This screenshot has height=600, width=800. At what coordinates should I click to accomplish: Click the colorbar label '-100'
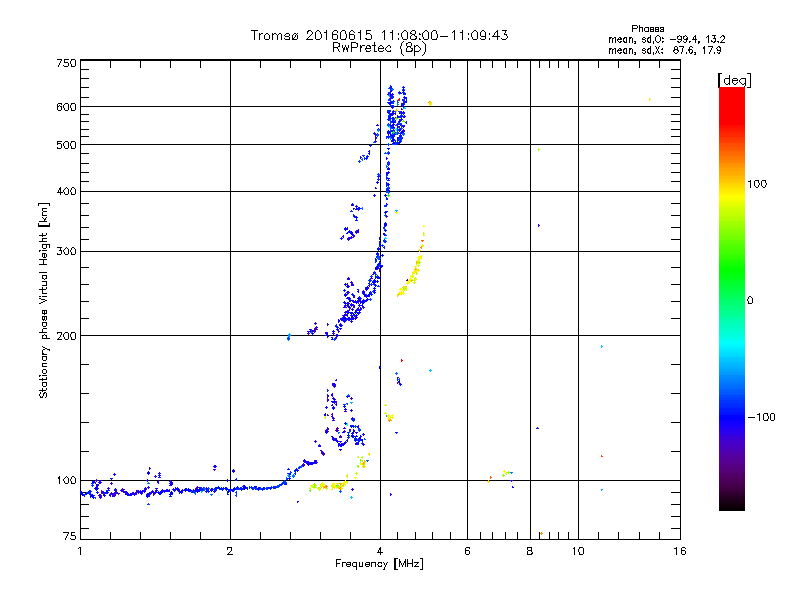(x=761, y=417)
